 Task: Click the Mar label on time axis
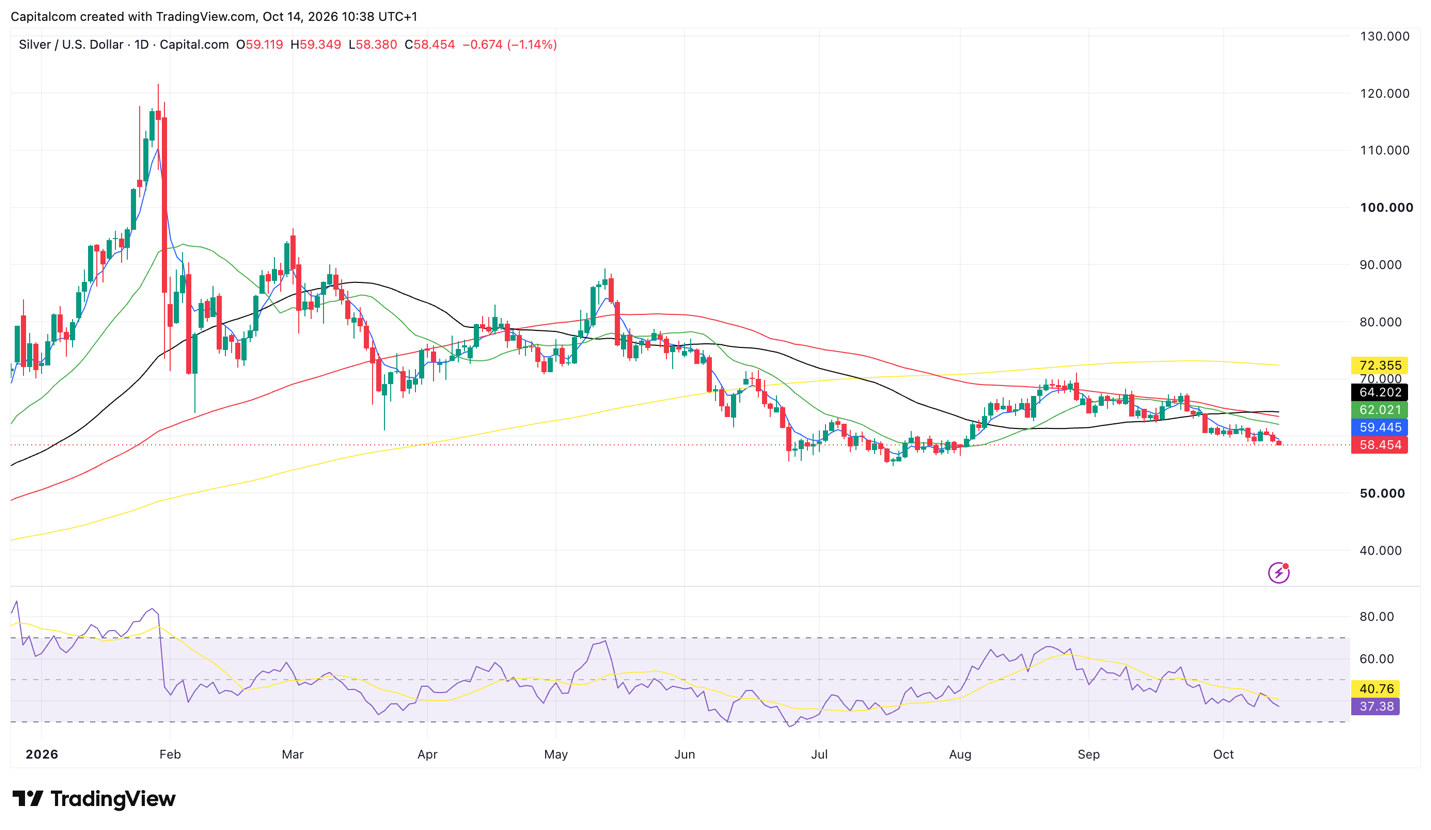coord(292,755)
